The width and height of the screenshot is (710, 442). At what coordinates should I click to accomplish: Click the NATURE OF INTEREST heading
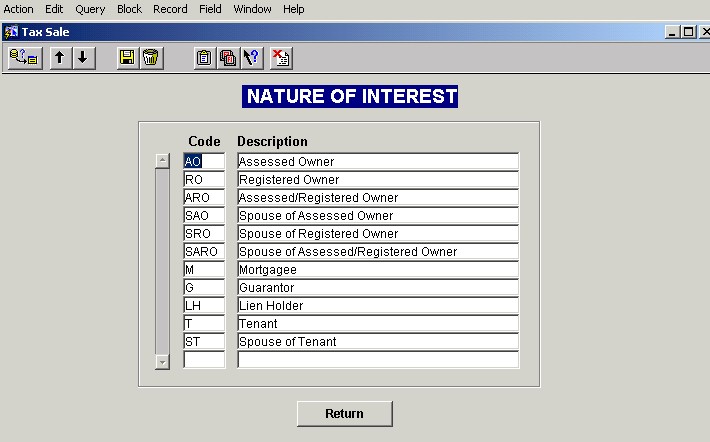tap(350, 96)
